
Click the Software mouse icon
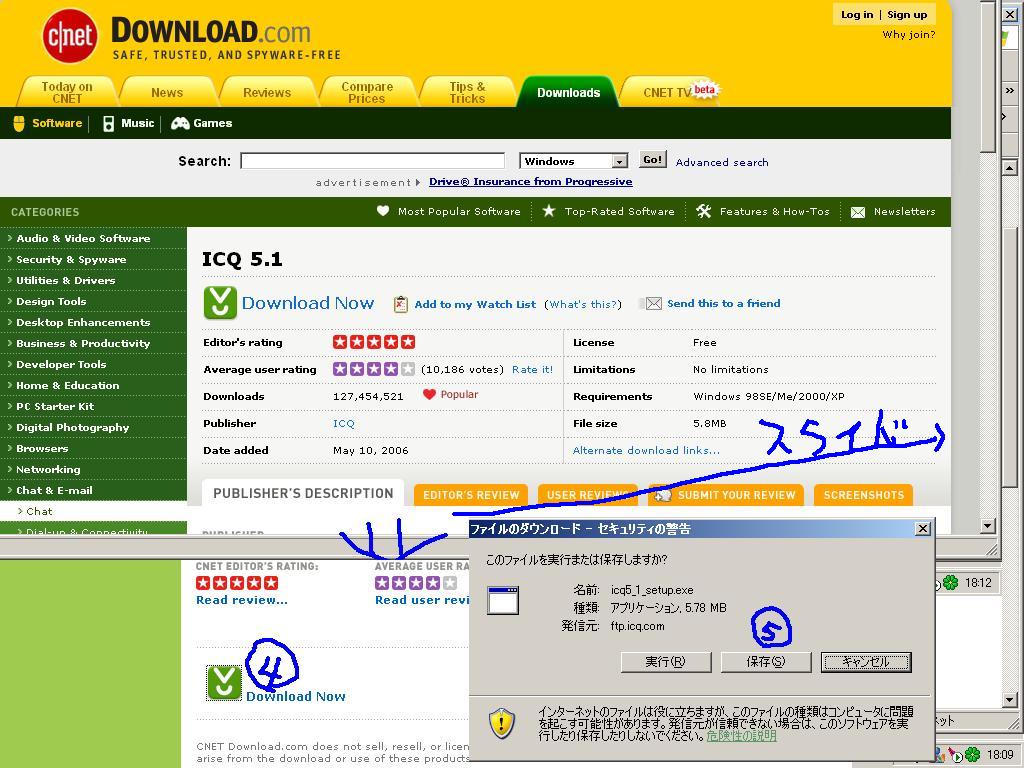[x=19, y=123]
